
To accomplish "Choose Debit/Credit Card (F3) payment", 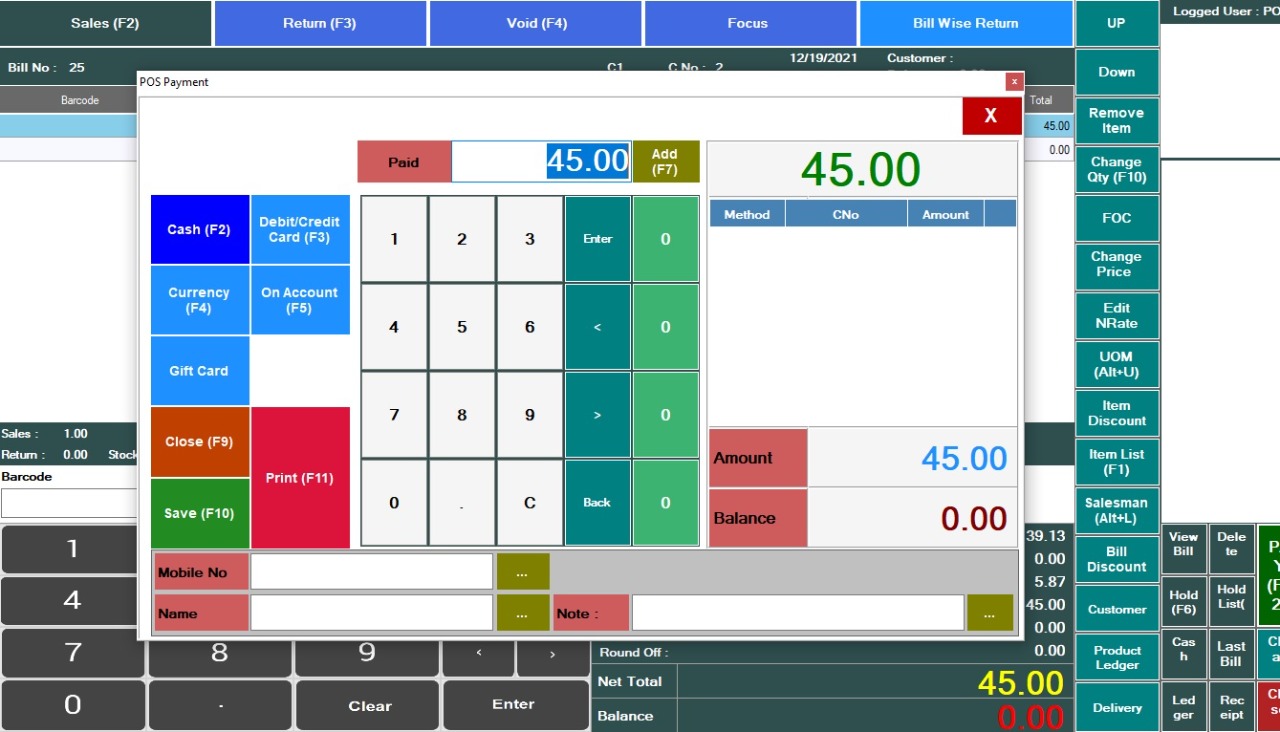I will coord(299,230).
